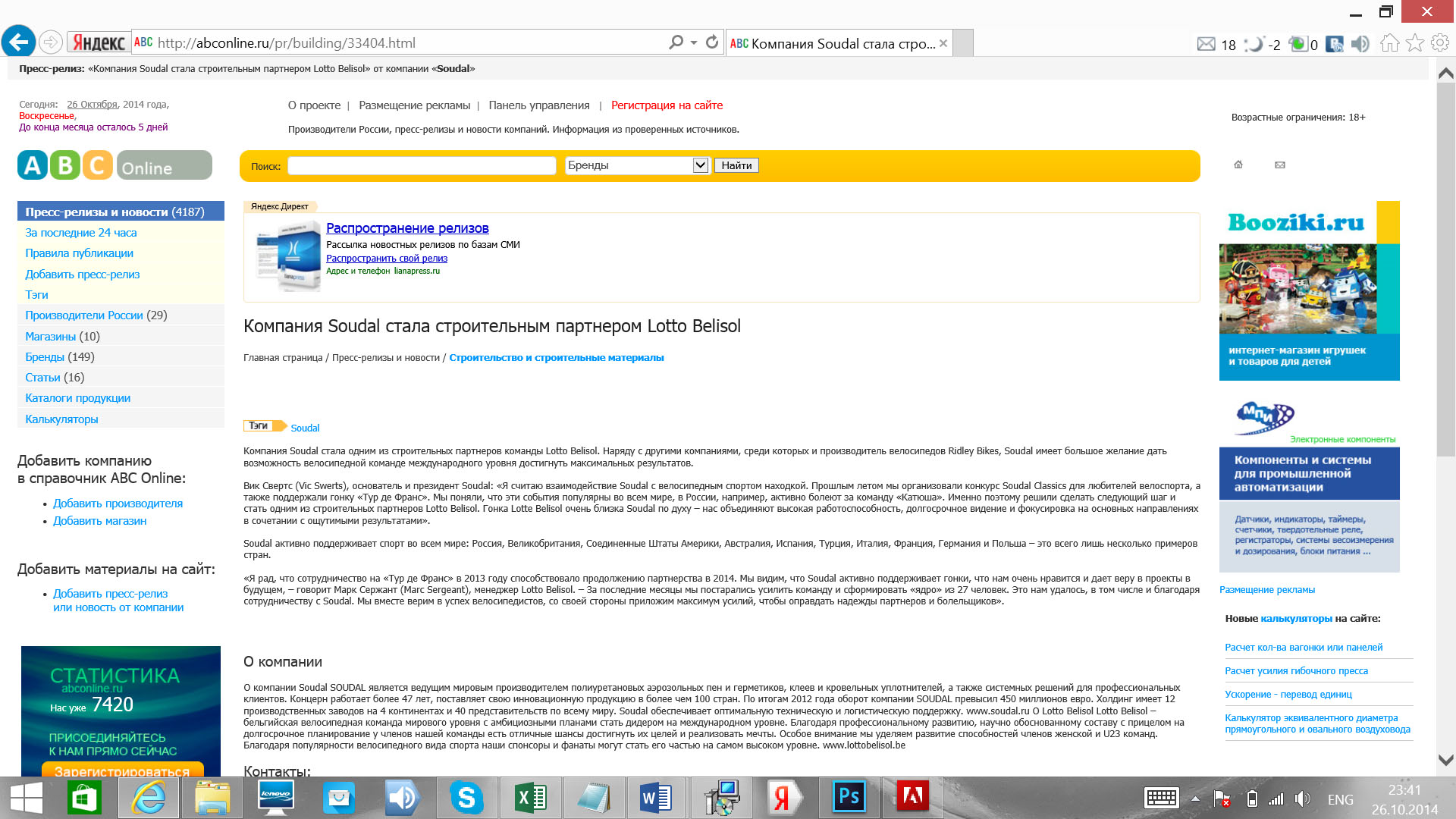The width and height of the screenshot is (1456, 819).
Task: Open the О проекте menu link
Action: pos(314,105)
